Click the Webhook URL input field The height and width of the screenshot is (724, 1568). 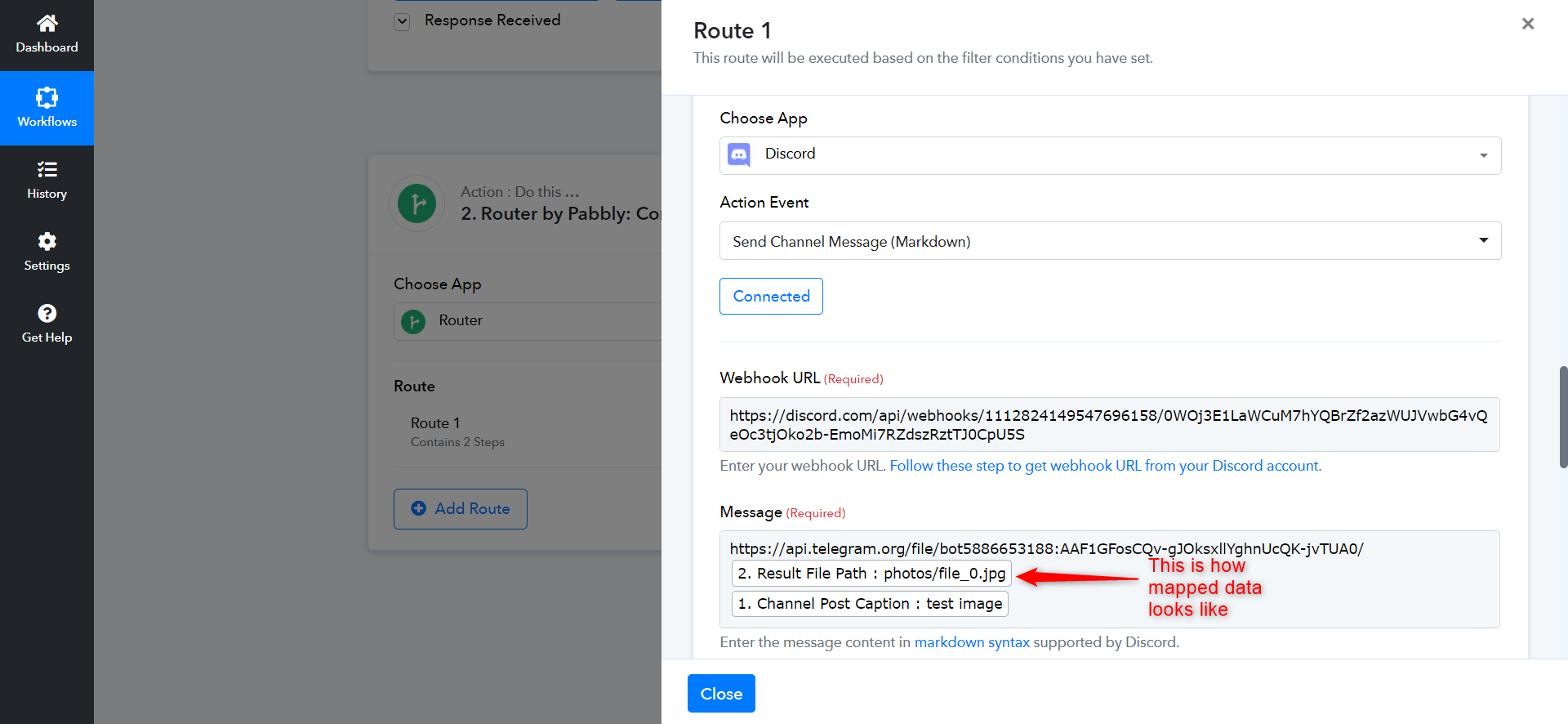tap(1110, 425)
